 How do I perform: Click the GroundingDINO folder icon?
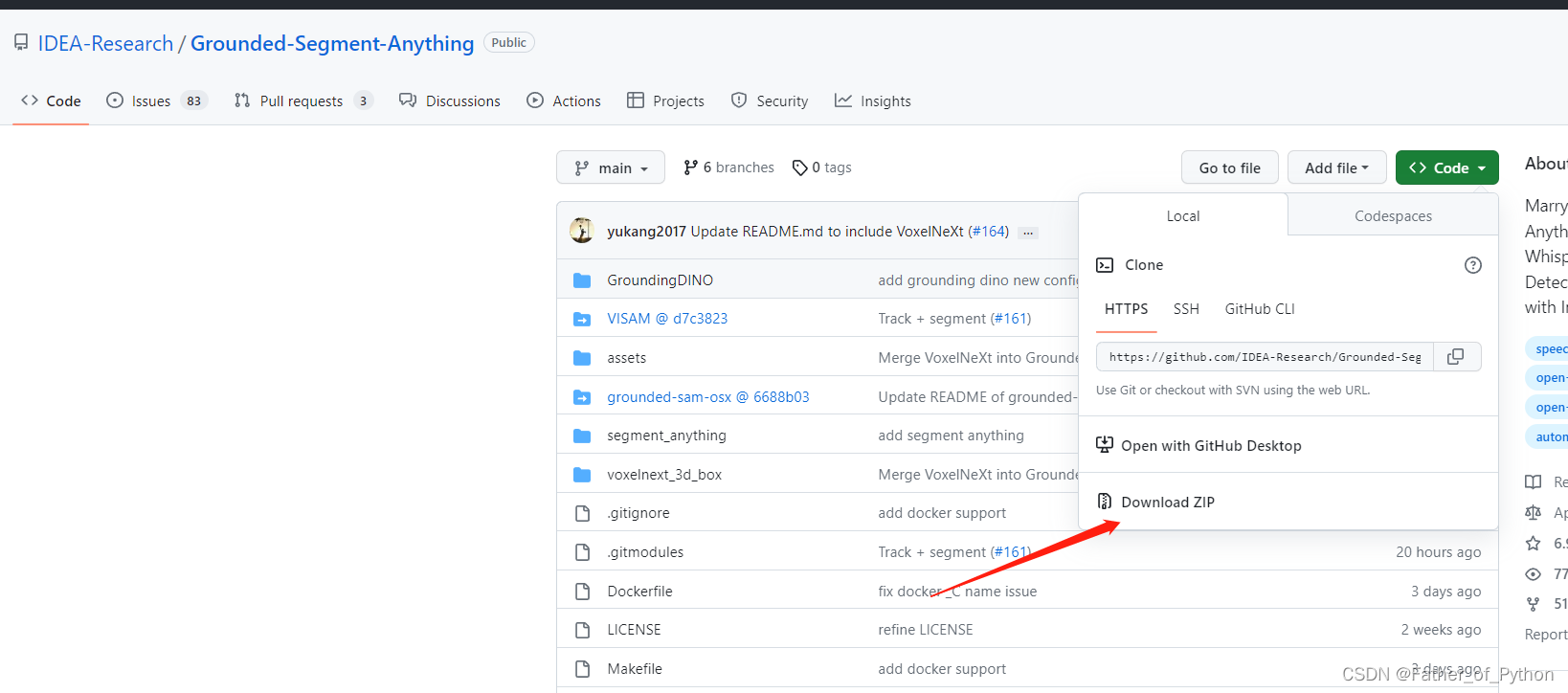point(582,280)
